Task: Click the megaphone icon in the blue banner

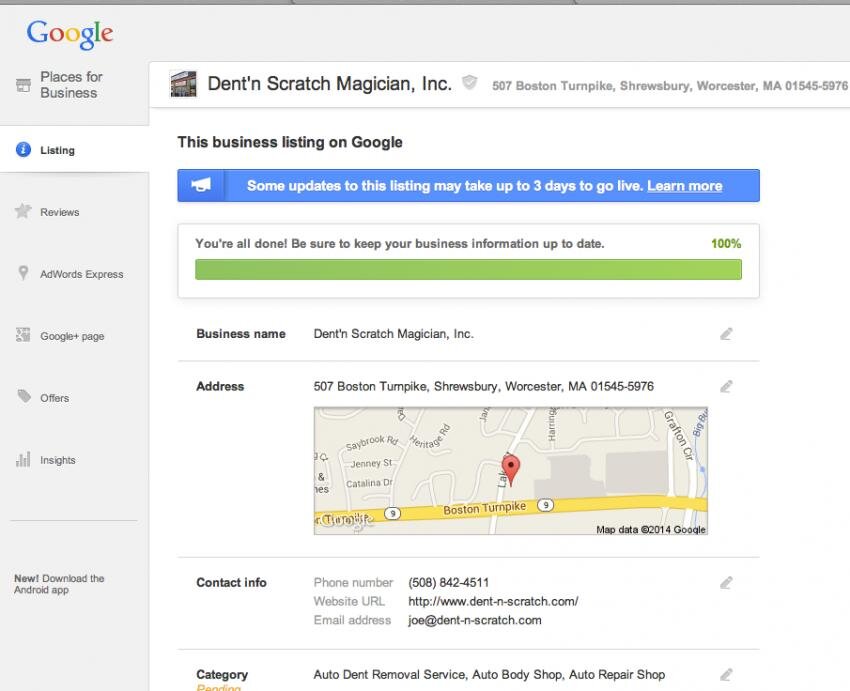Action: [201, 185]
